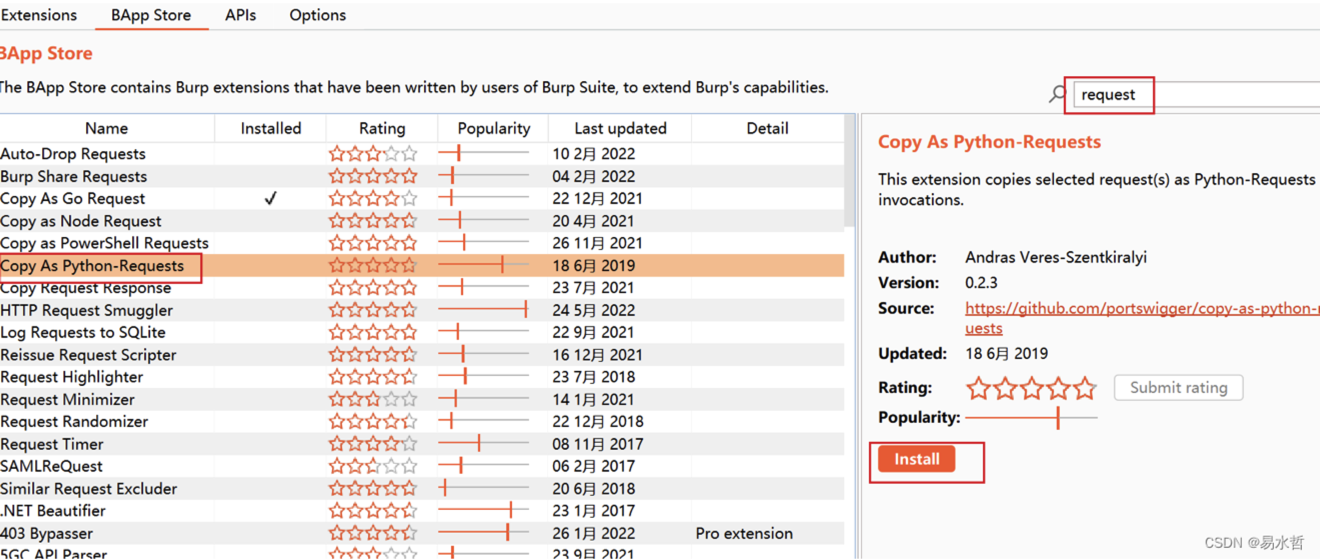Select Copy As Python-Requests row

(x=422, y=266)
